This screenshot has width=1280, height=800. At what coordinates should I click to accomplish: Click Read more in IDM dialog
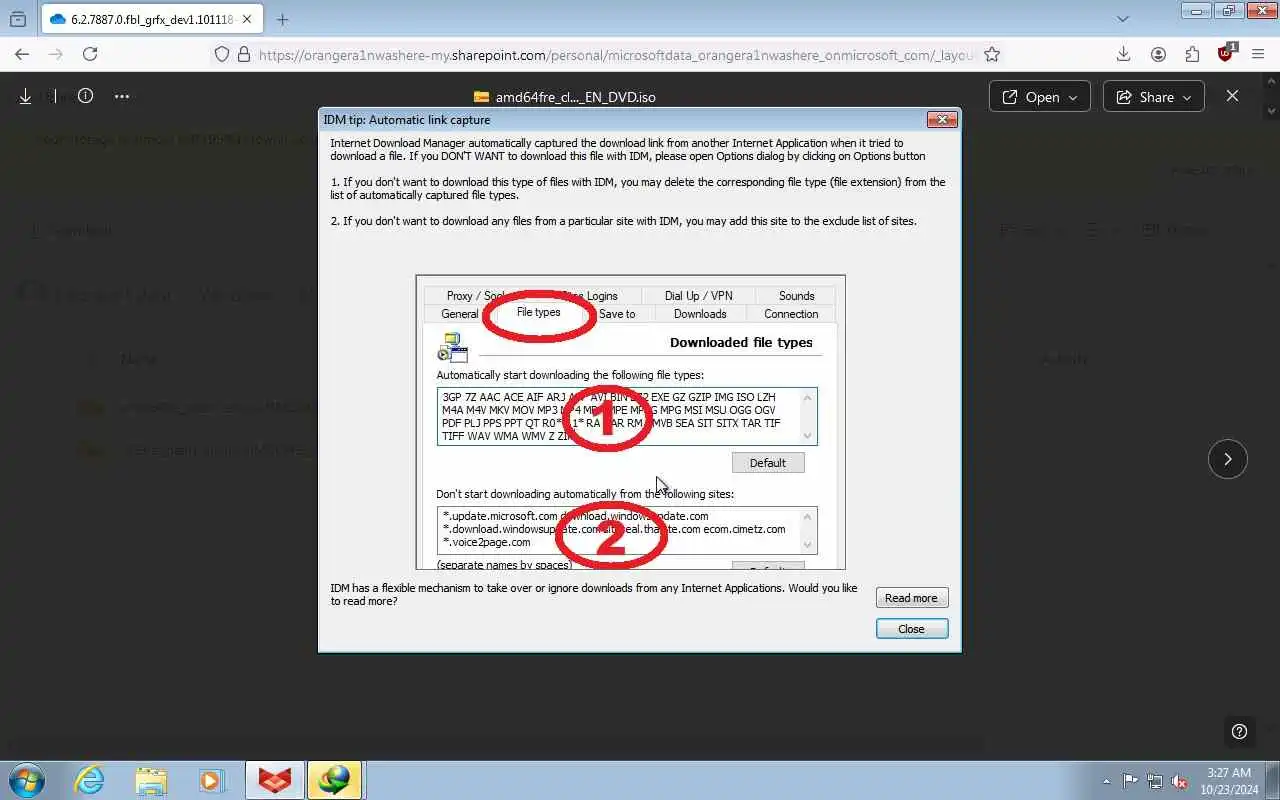911,598
